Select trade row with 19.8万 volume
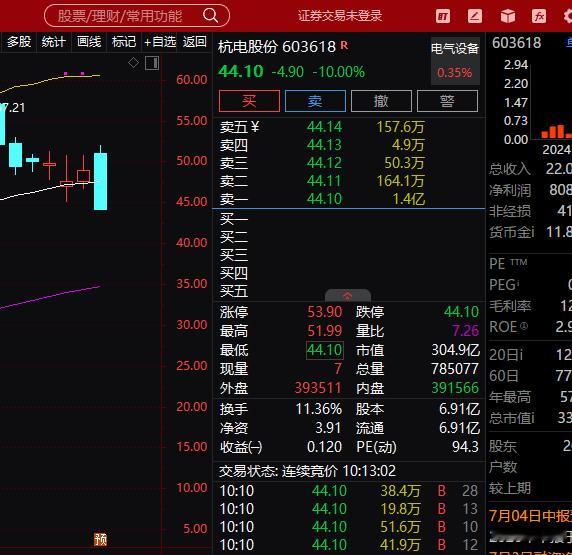 pos(348,509)
